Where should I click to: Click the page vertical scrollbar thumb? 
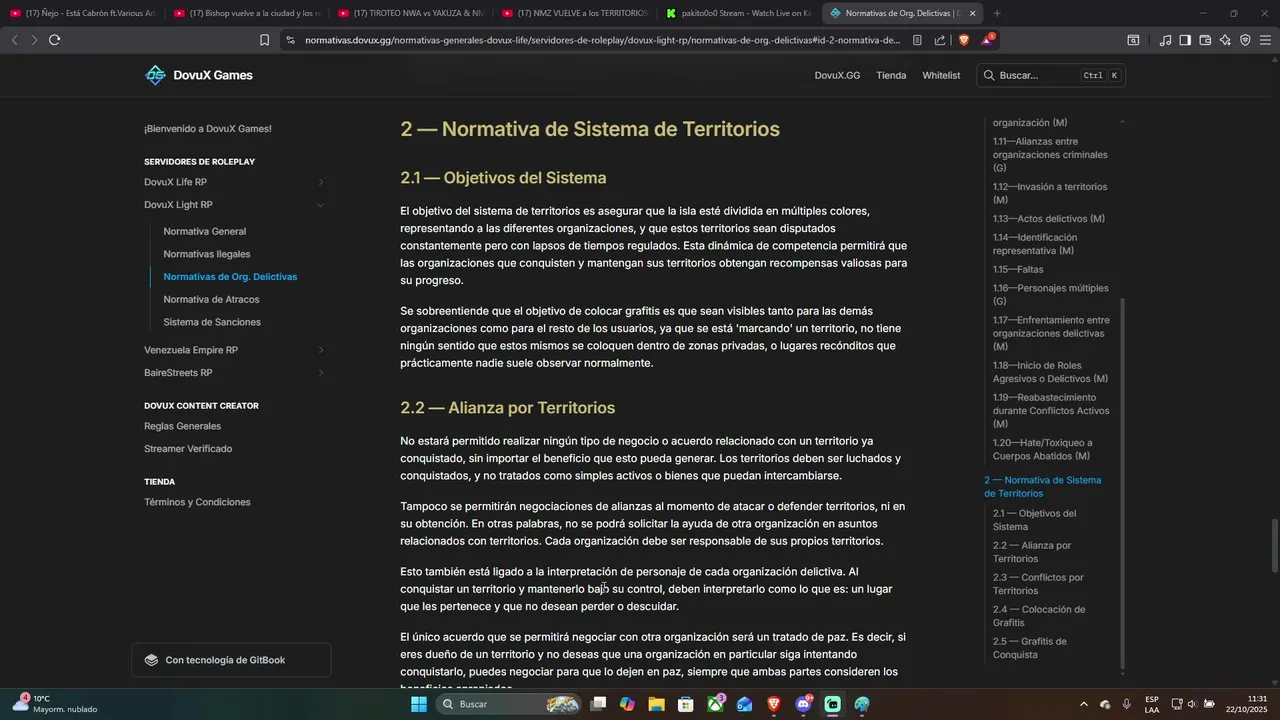(1275, 547)
